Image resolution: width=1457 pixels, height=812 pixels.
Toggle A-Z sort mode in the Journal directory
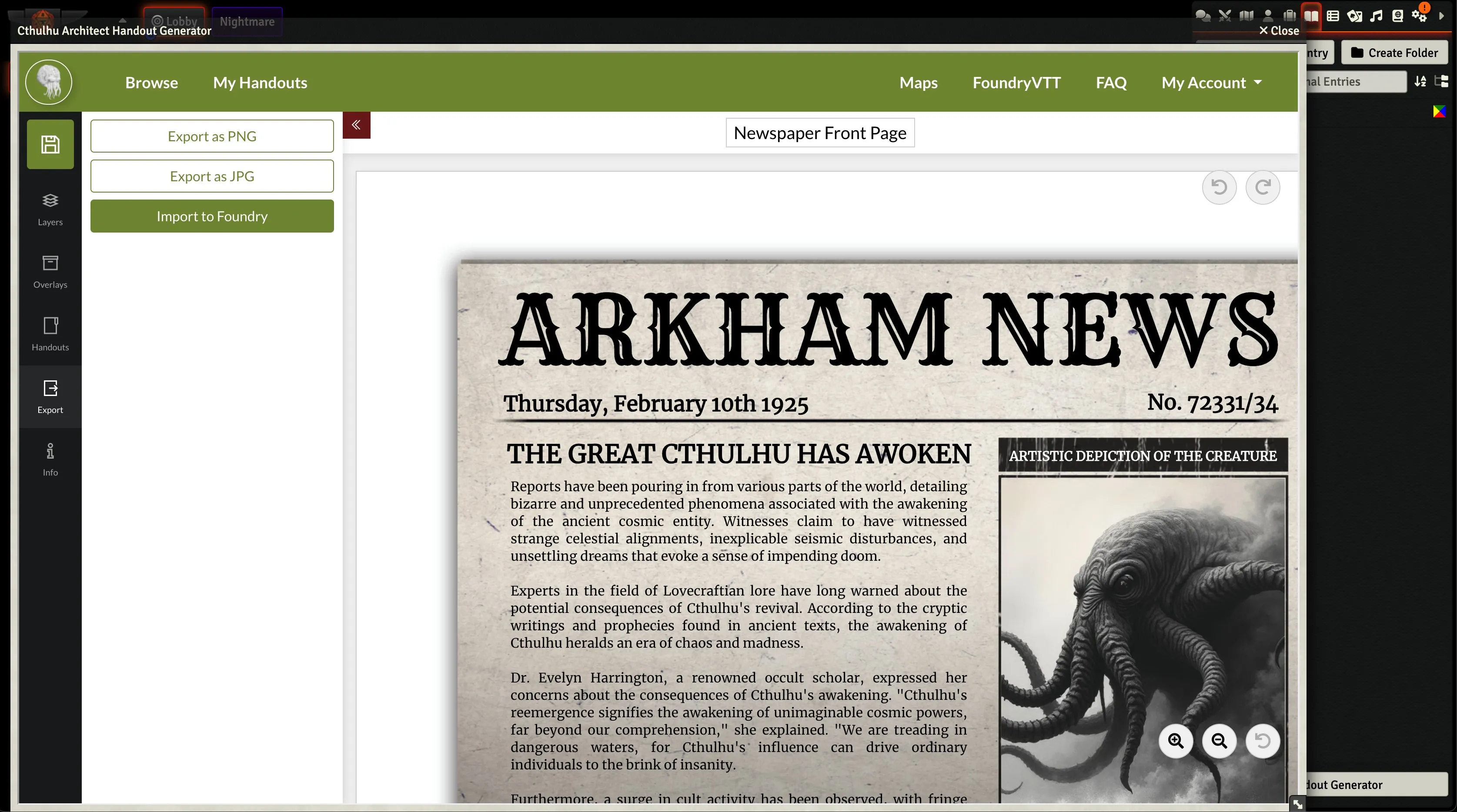click(1420, 81)
